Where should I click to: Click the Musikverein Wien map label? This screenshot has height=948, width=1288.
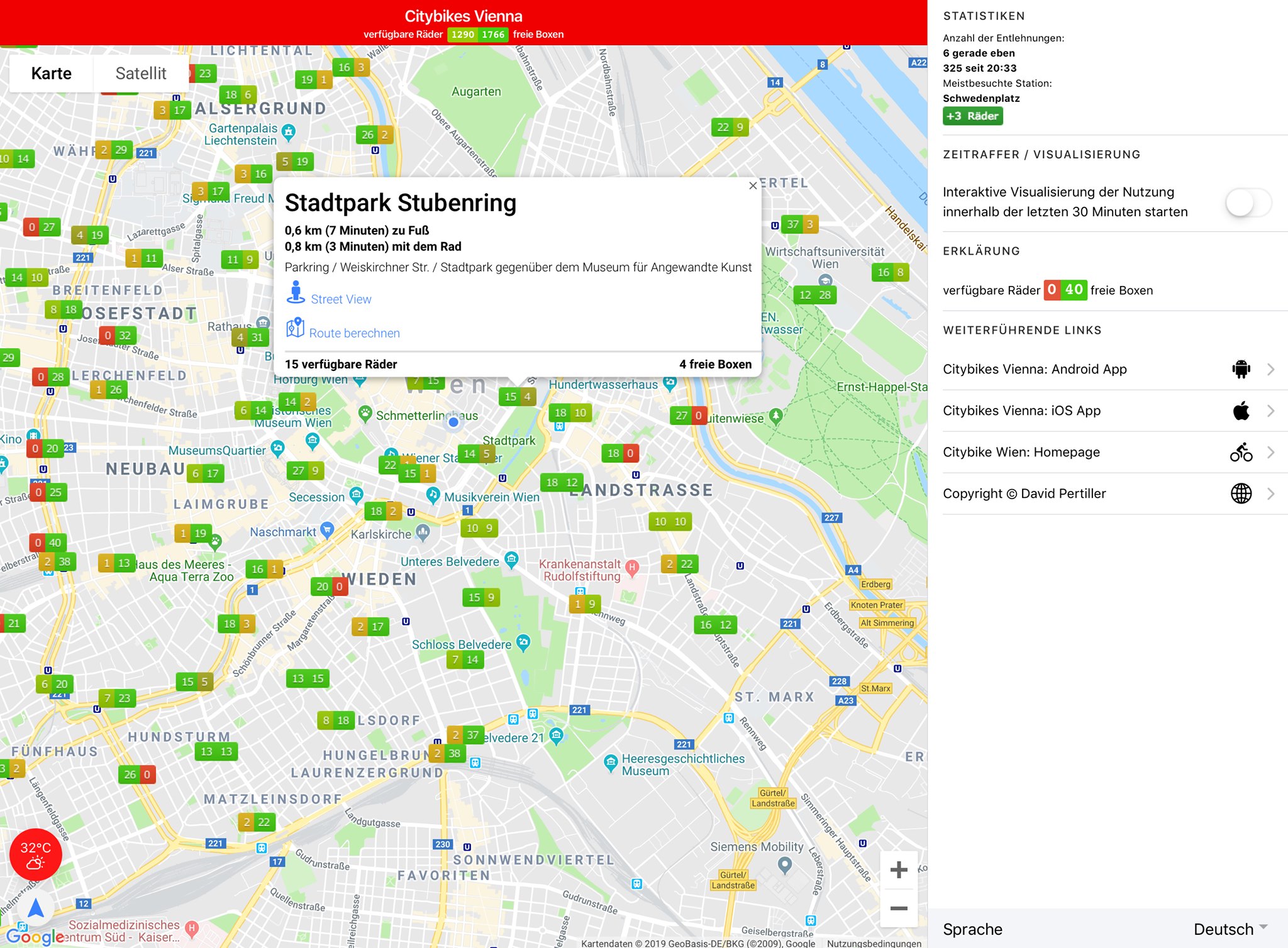point(491,497)
